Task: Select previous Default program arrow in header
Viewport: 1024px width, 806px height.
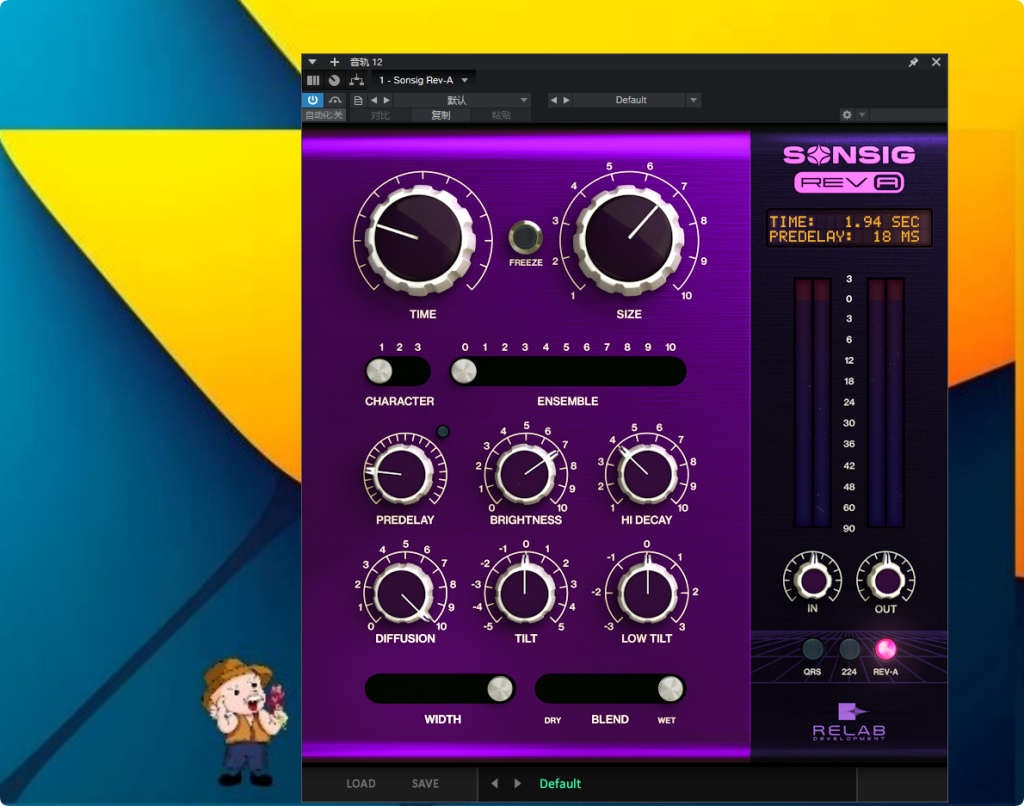Action: pyautogui.click(x=554, y=101)
